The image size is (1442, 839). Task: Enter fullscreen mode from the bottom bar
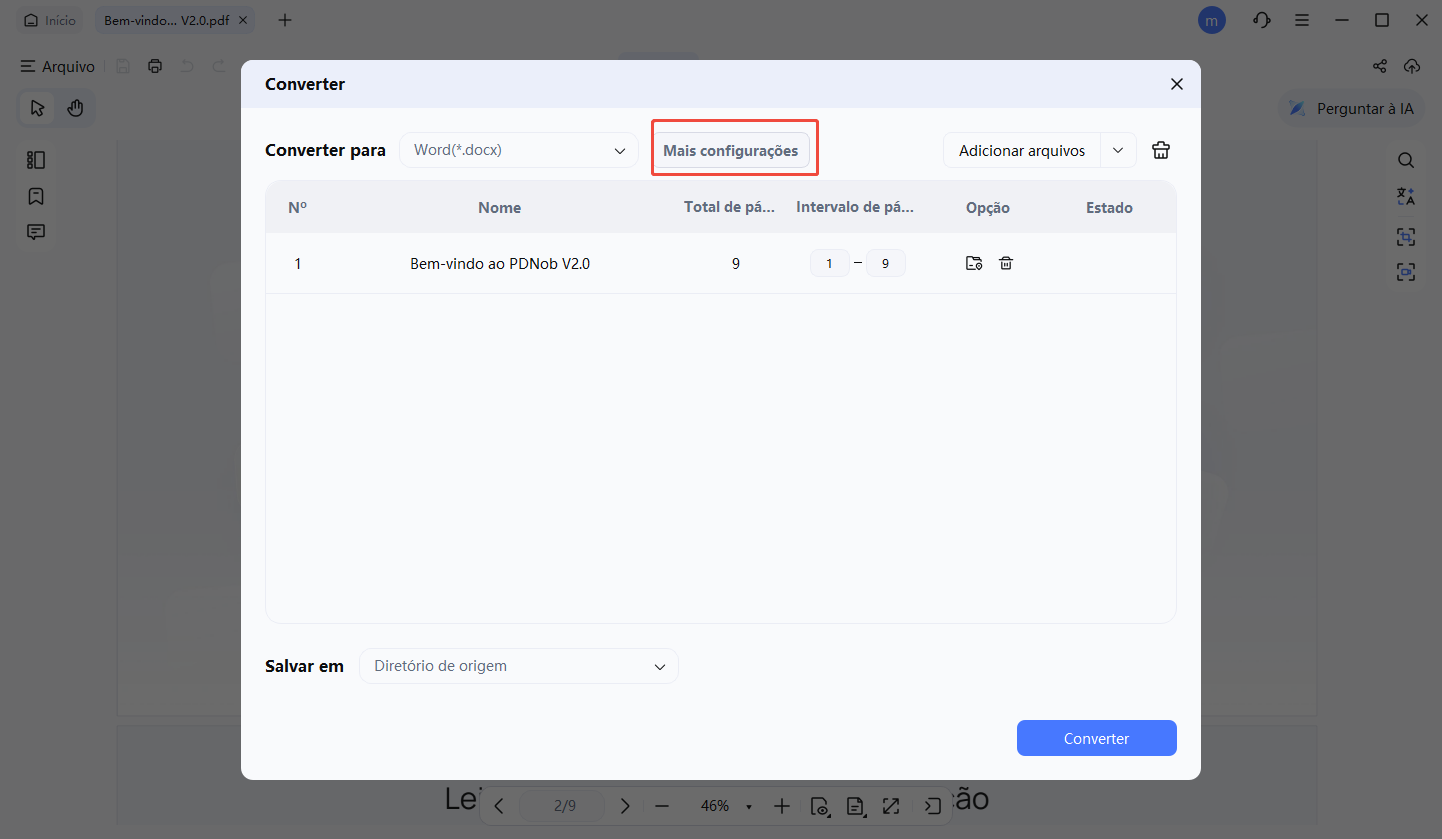pos(891,805)
